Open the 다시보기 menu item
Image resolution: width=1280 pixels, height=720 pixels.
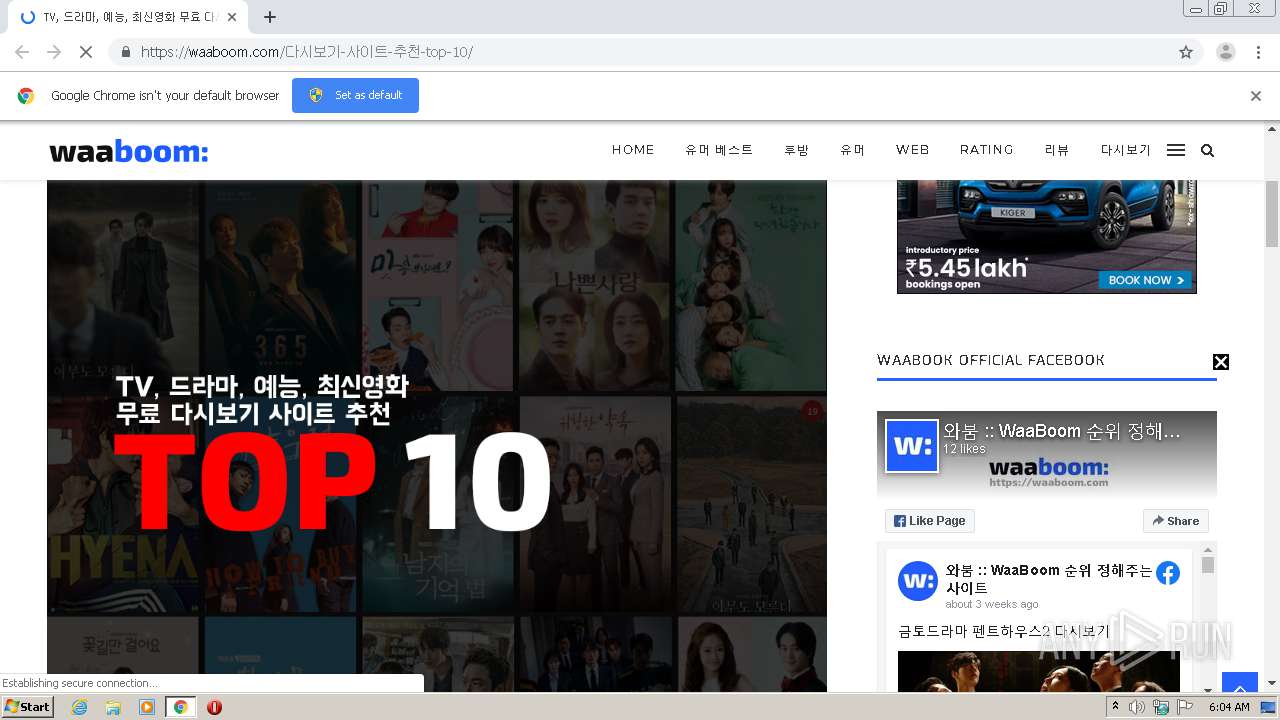pos(1126,150)
